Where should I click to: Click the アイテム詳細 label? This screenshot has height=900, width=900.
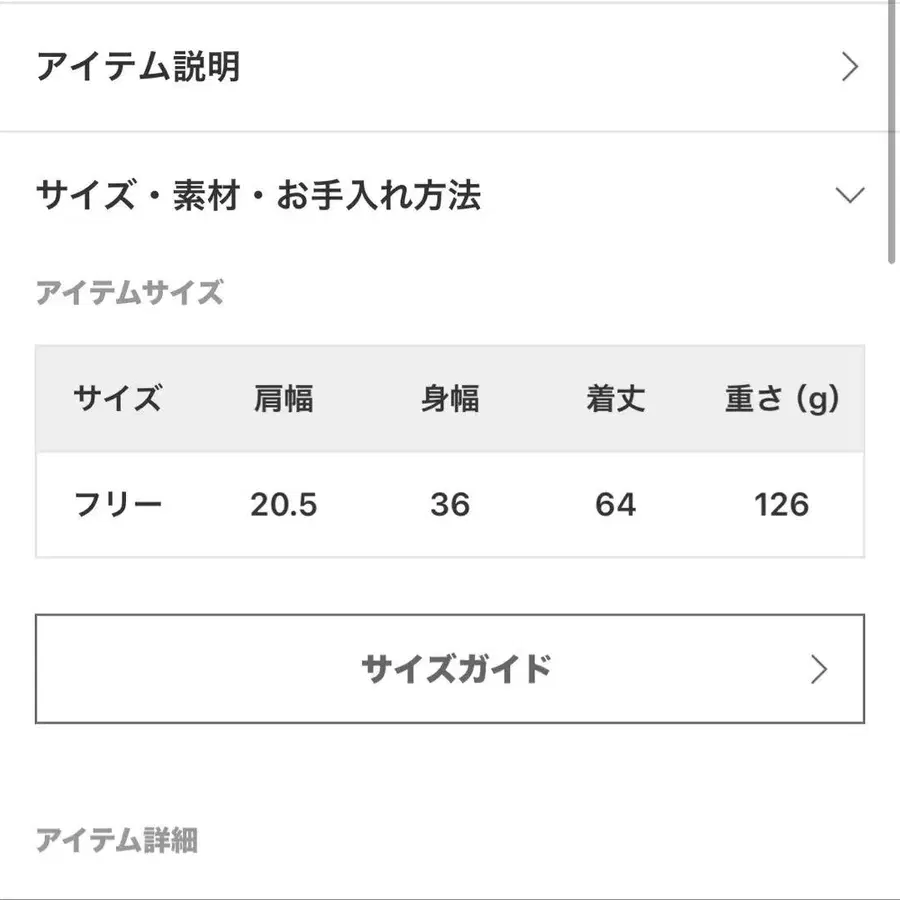tap(117, 841)
